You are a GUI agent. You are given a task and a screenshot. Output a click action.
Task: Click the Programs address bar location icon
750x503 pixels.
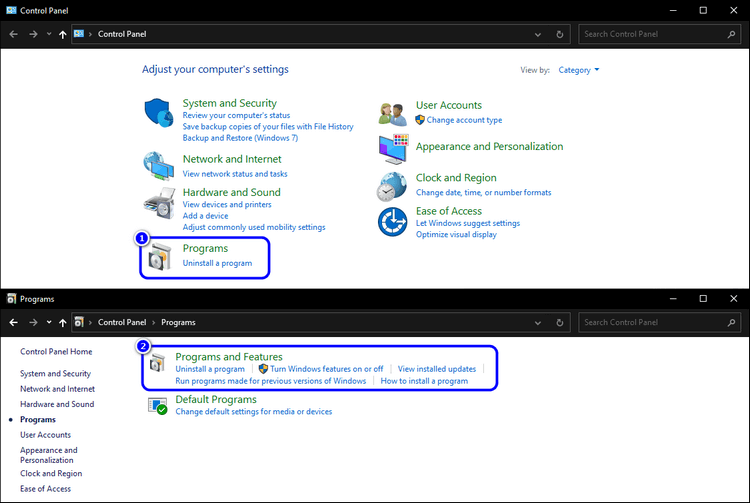79,322
